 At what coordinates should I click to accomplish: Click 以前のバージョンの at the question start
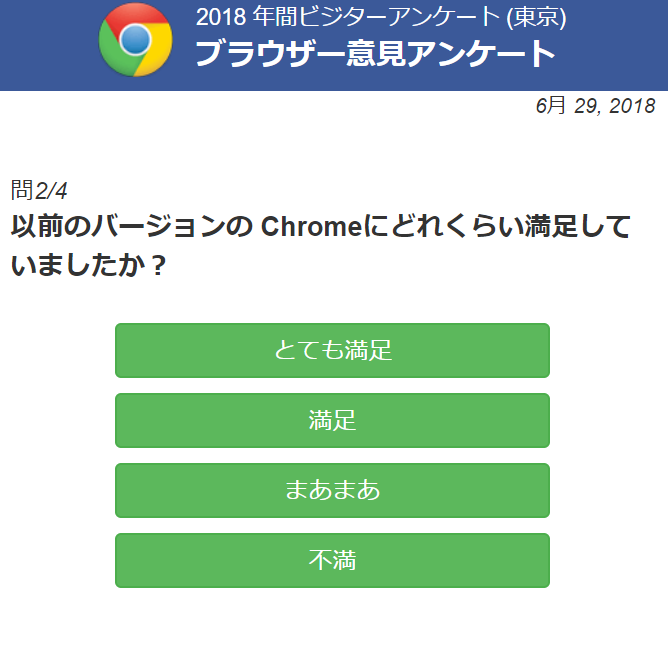click(x=132, y=226)
